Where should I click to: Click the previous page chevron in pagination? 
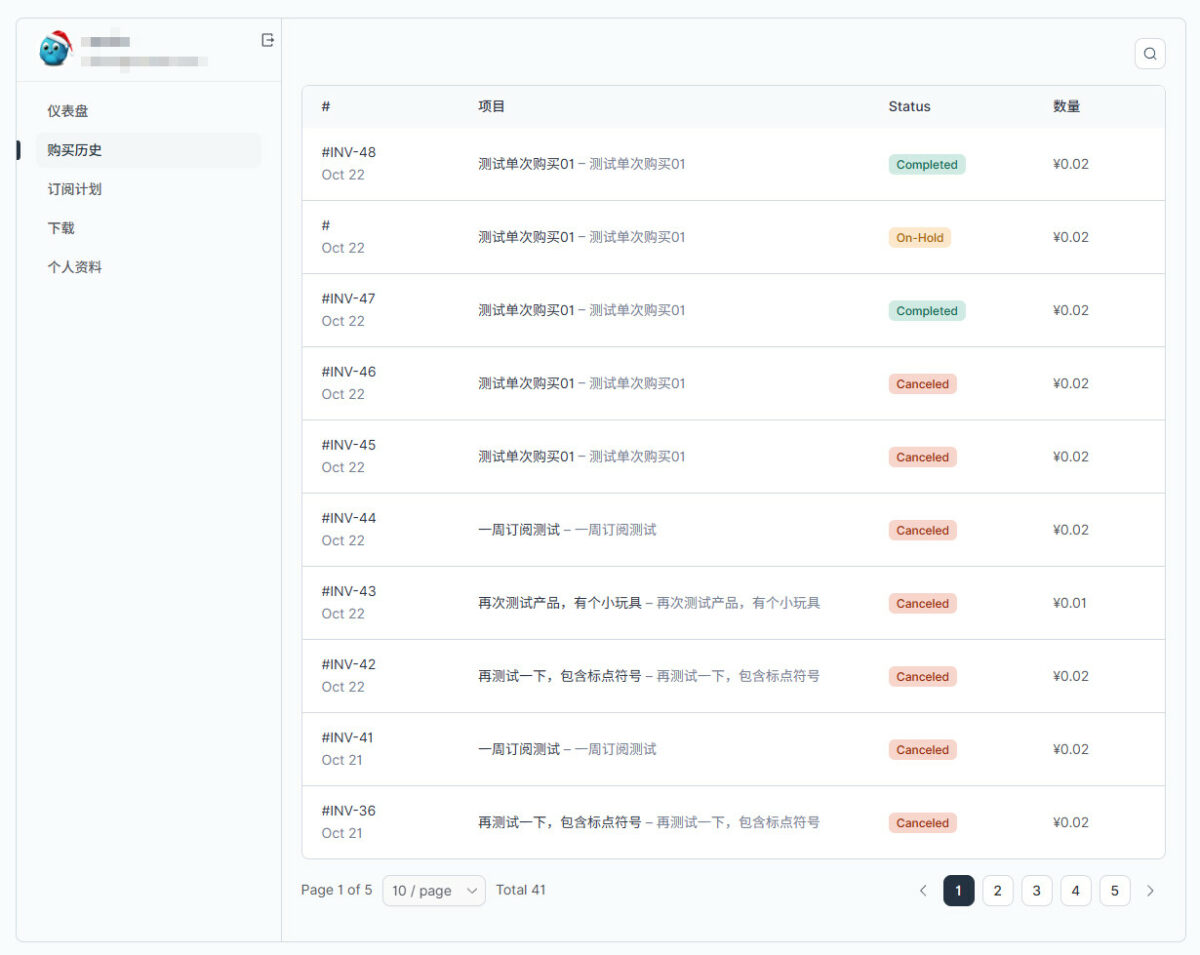tap(922, 890)
